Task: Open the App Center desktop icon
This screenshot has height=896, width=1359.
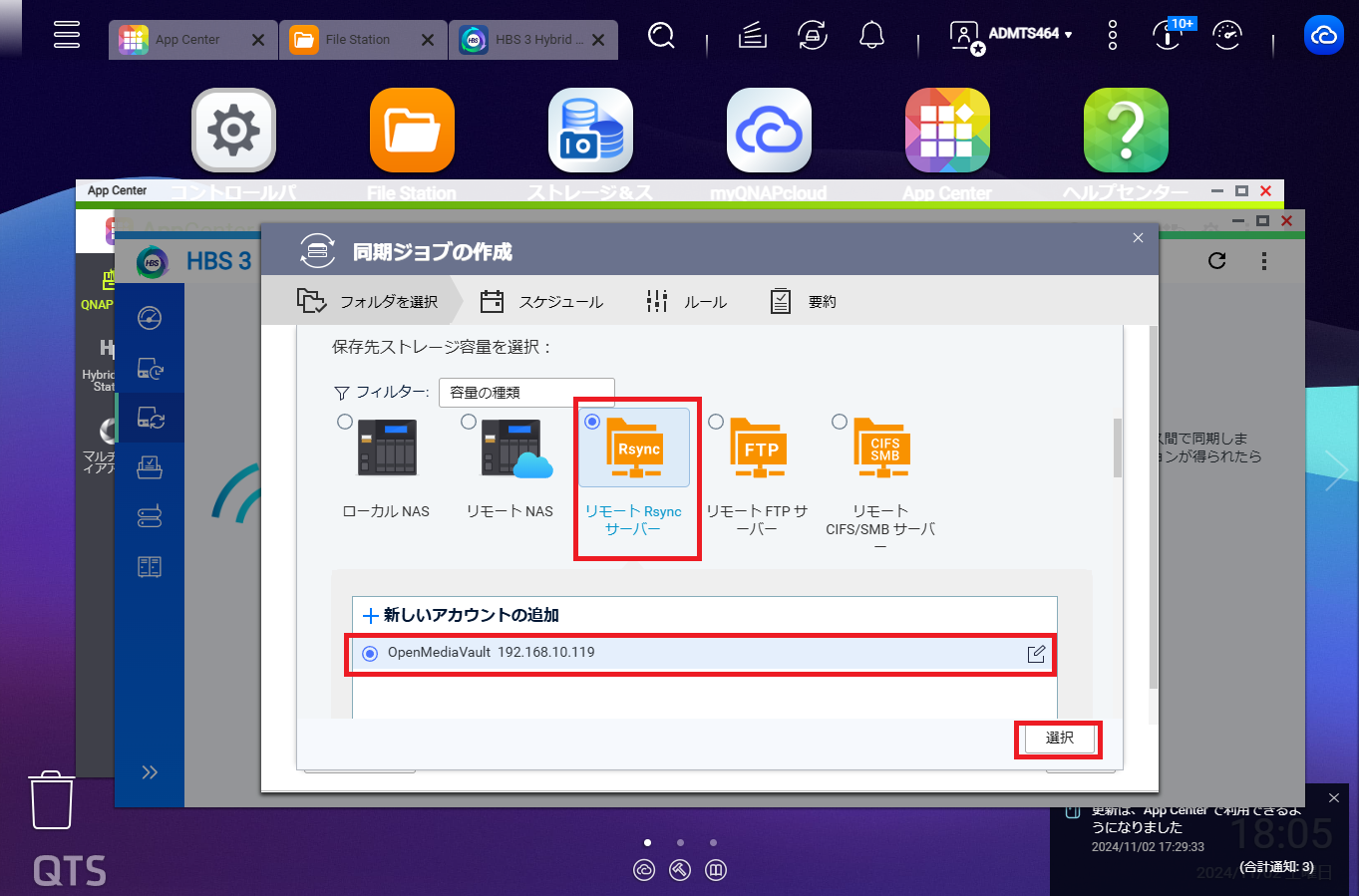Action: pos(947,130)
